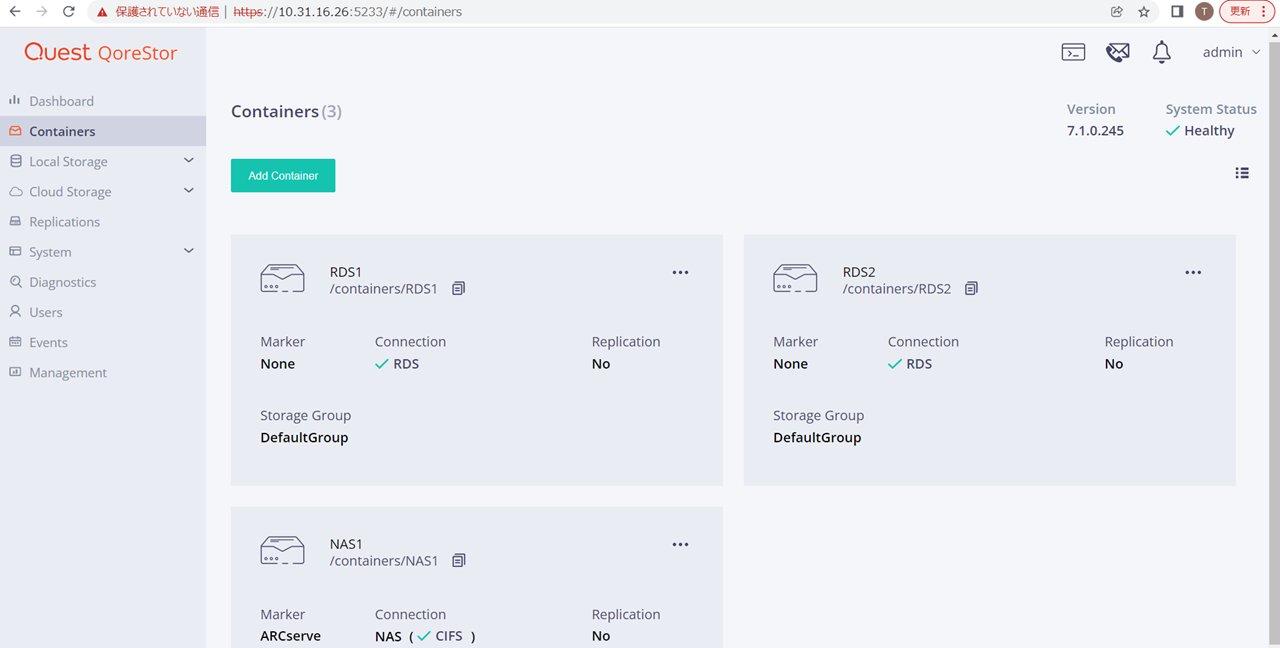Reload the page with browser refresh

coord(68,12)
